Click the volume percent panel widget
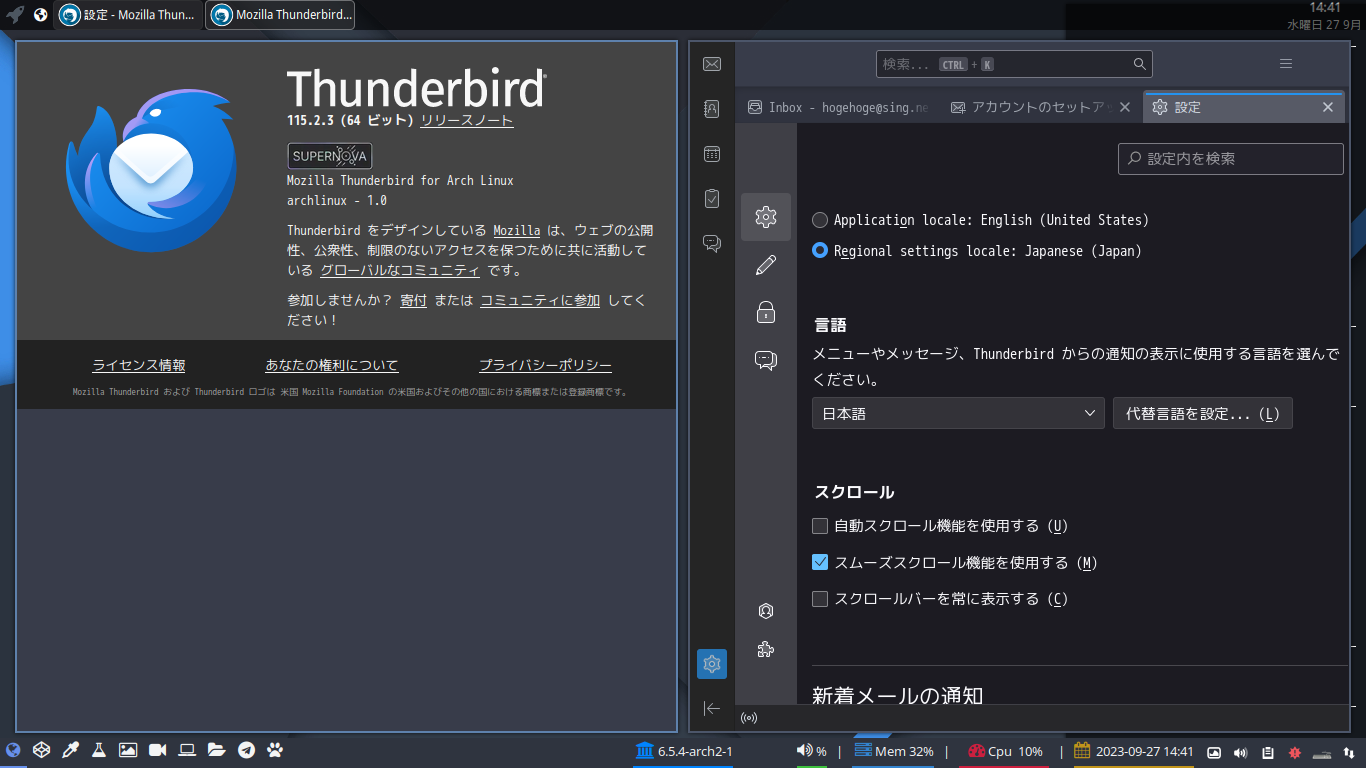The height and width of the screenshot is (768, 1366). click(x=811, y=751)
